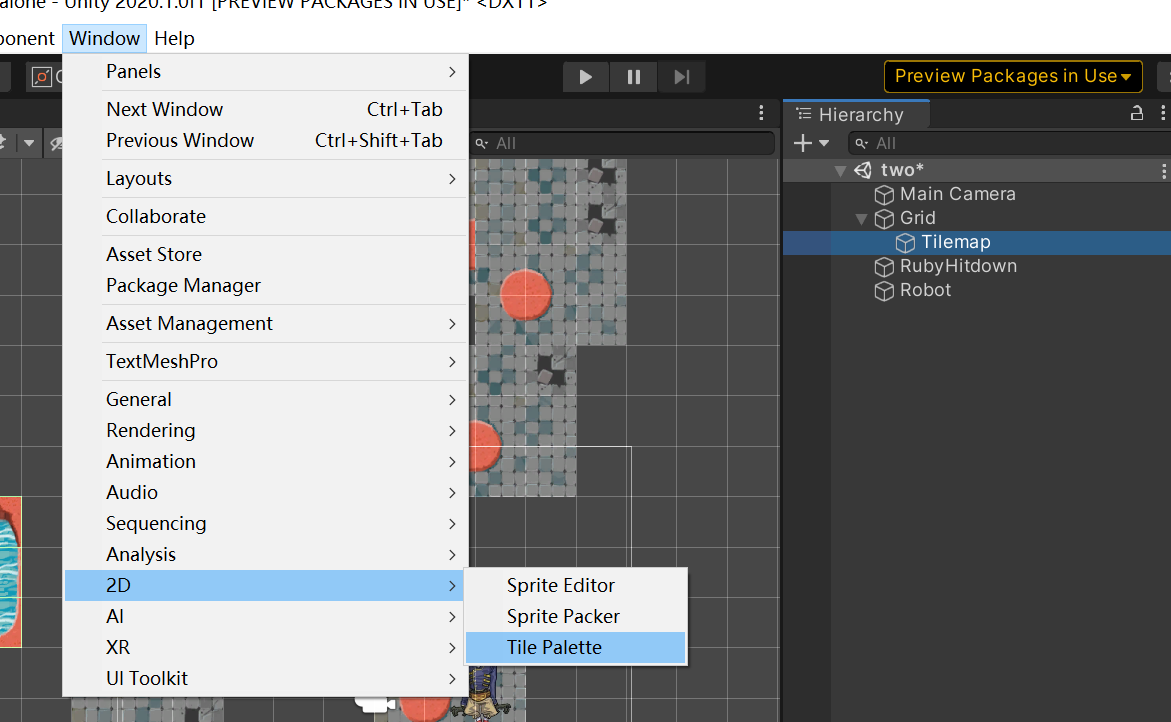This screenshot has width=1171, height=722.
Task: Click the Robot cube icon
Action: (884, 290)
